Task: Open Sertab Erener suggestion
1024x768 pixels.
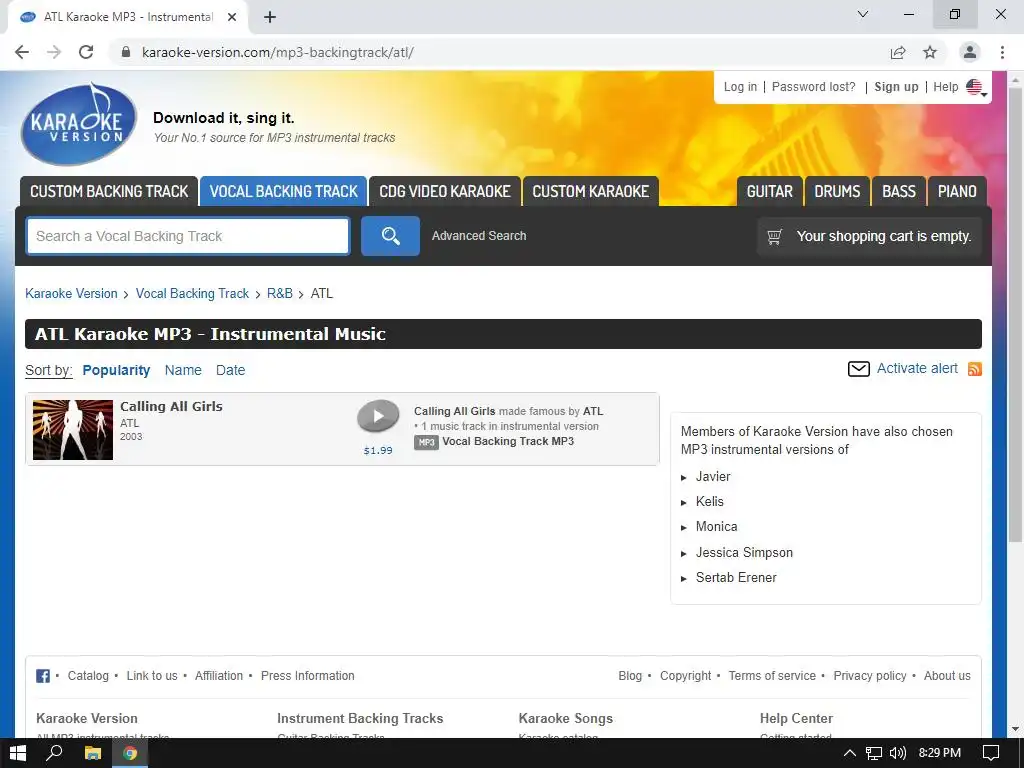Action: pos(736,577)
